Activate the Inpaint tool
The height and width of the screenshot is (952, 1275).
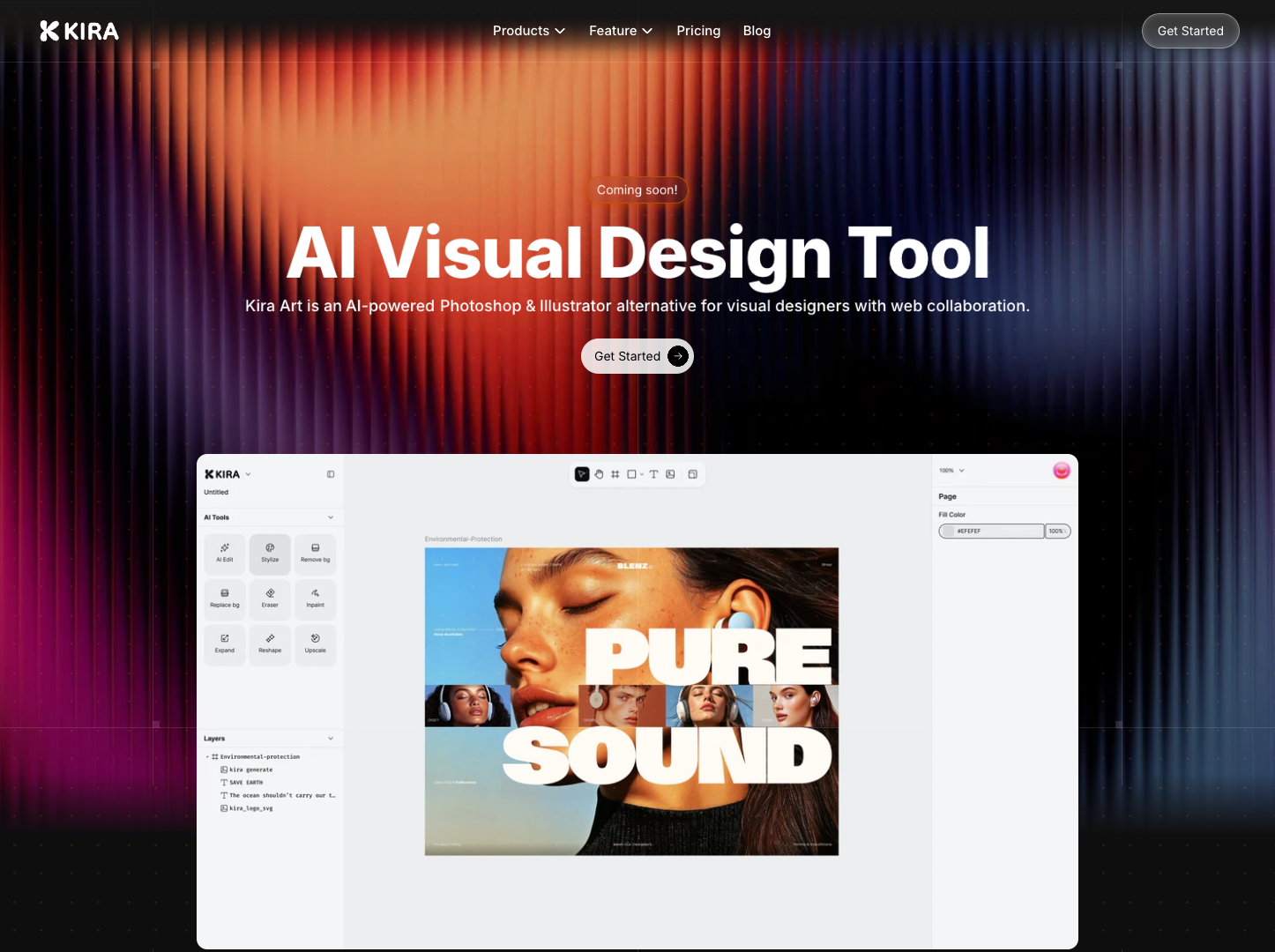tap(315, 599)
